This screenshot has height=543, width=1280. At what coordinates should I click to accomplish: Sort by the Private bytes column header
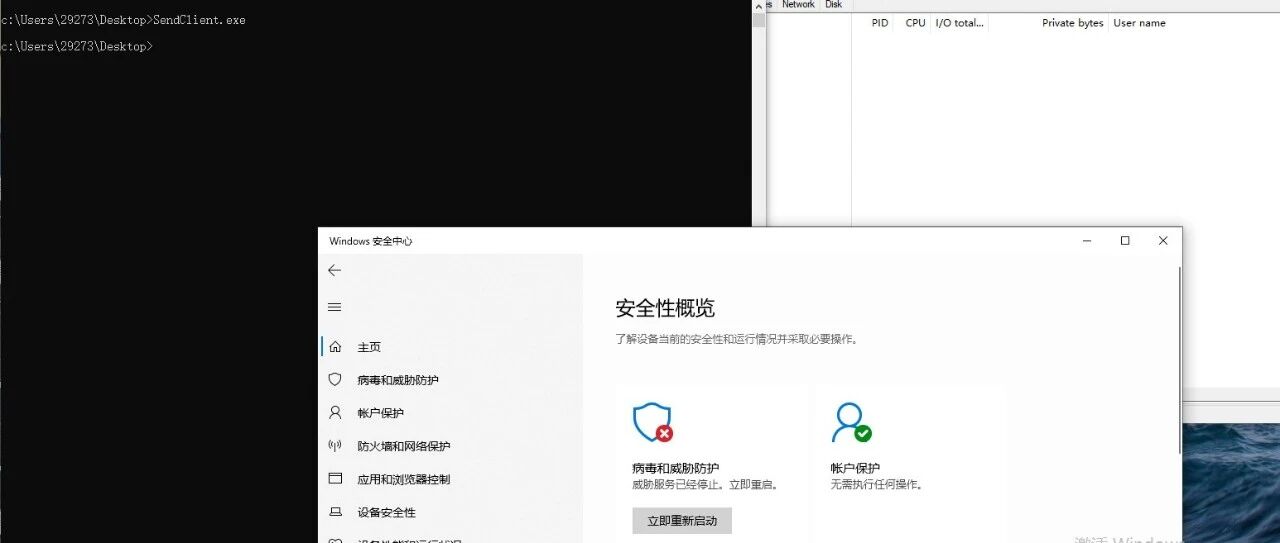(x=1072, y=23)
